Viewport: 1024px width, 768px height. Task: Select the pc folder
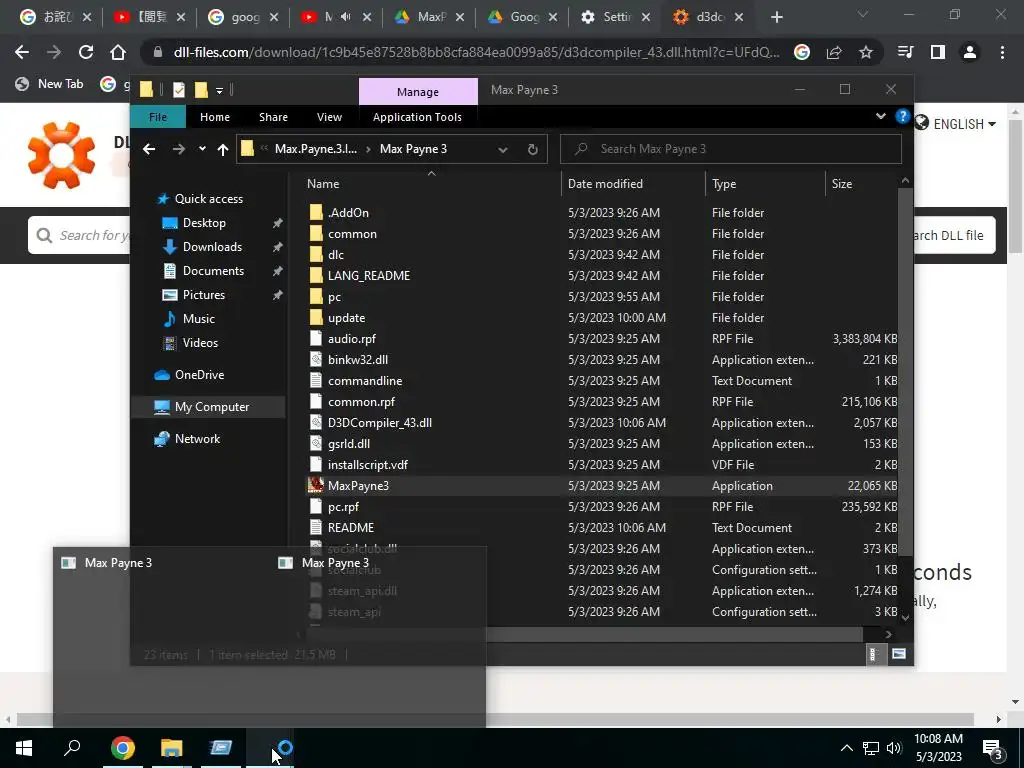[x=334, y=296]
